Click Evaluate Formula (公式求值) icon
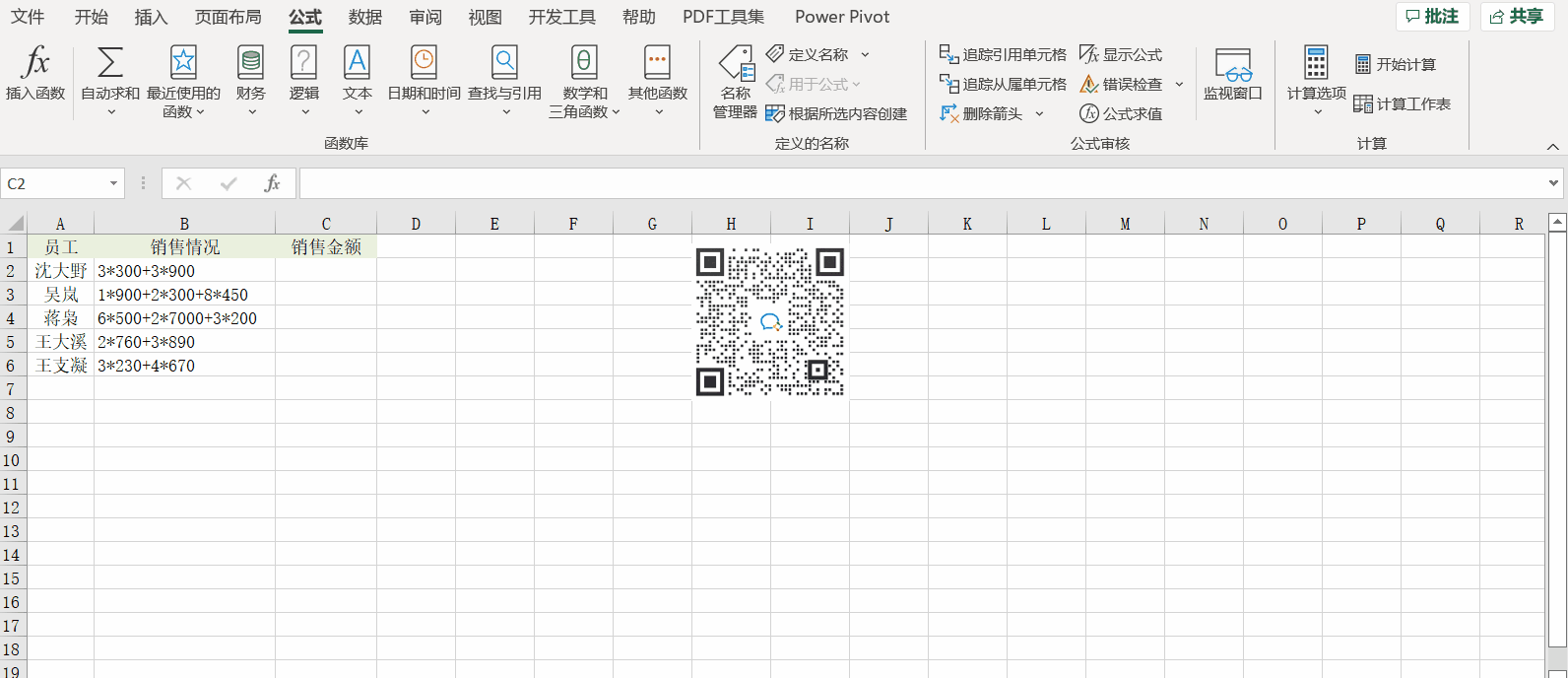The width and height of the screenshot is (1568, 678). (1089, 113)
